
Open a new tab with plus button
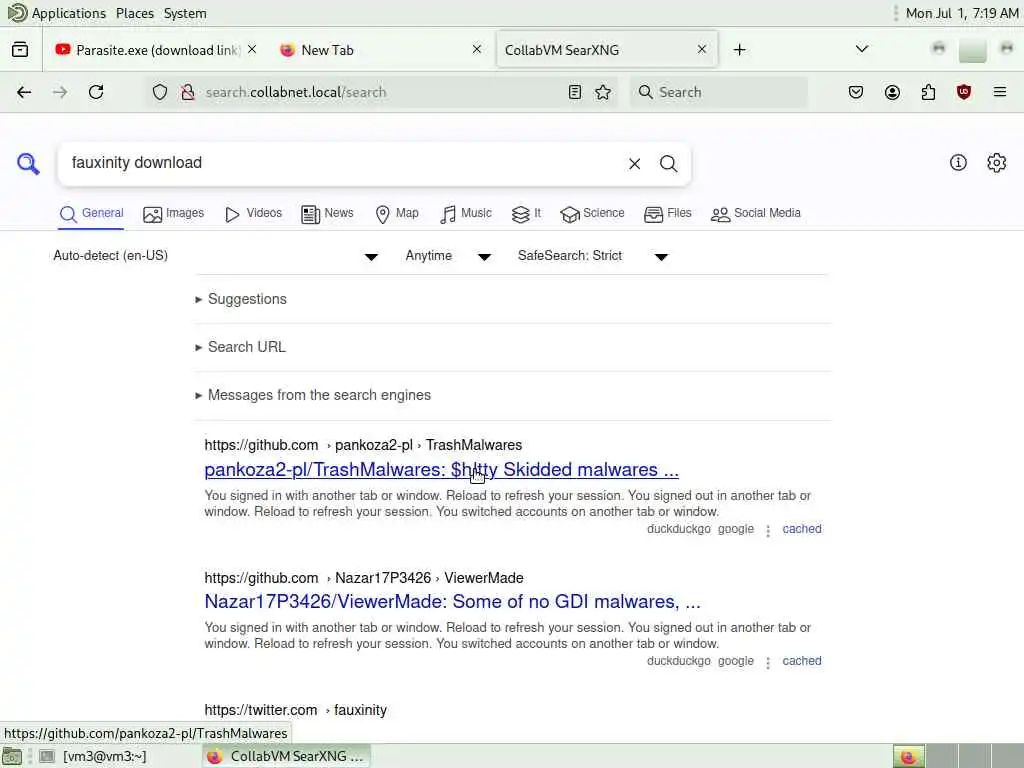[x=739, y=50]
